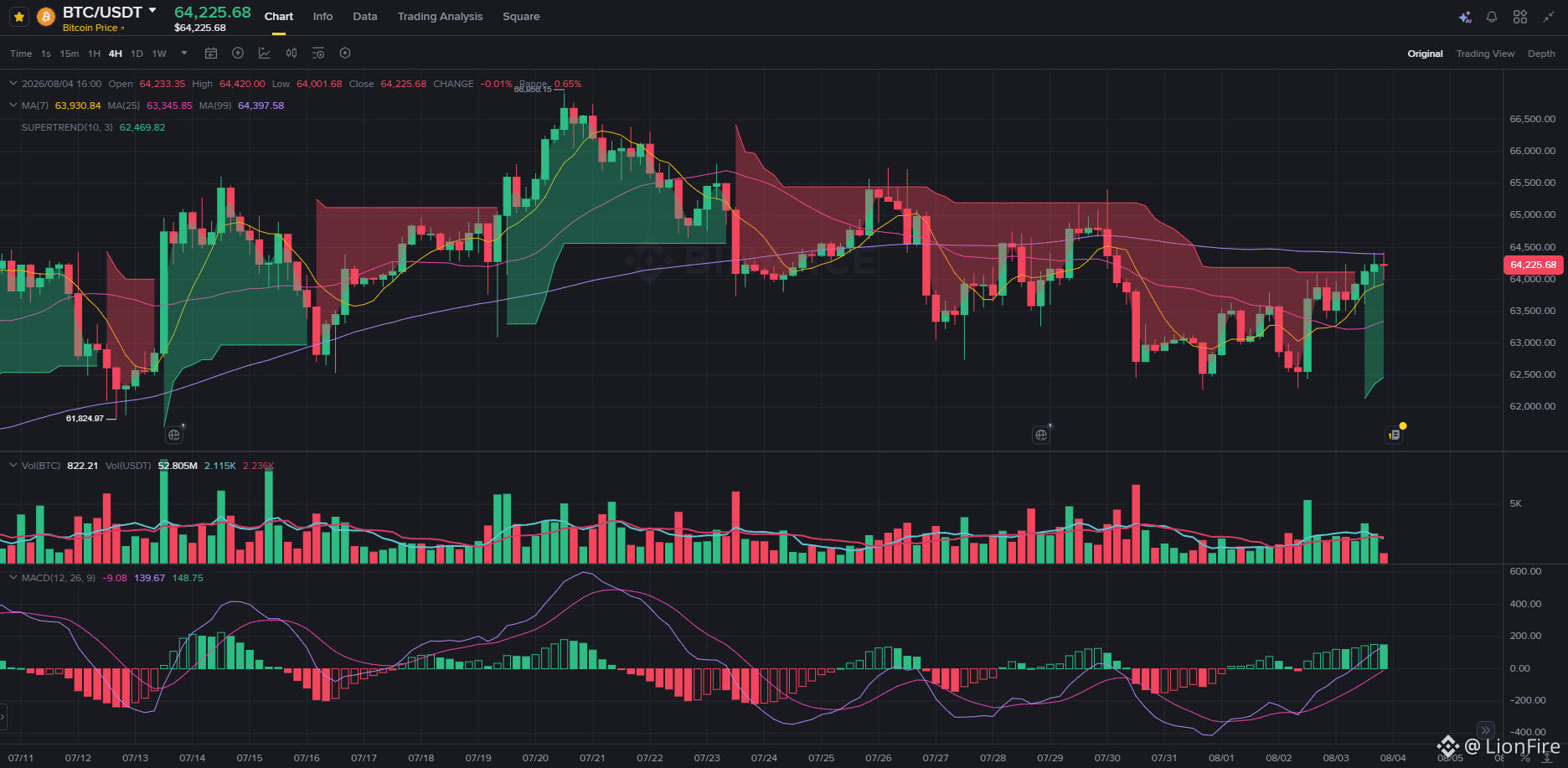Click the circled plus add icon
The image size is (1568, 768).
pyautogui.click(x=238, y=53)
